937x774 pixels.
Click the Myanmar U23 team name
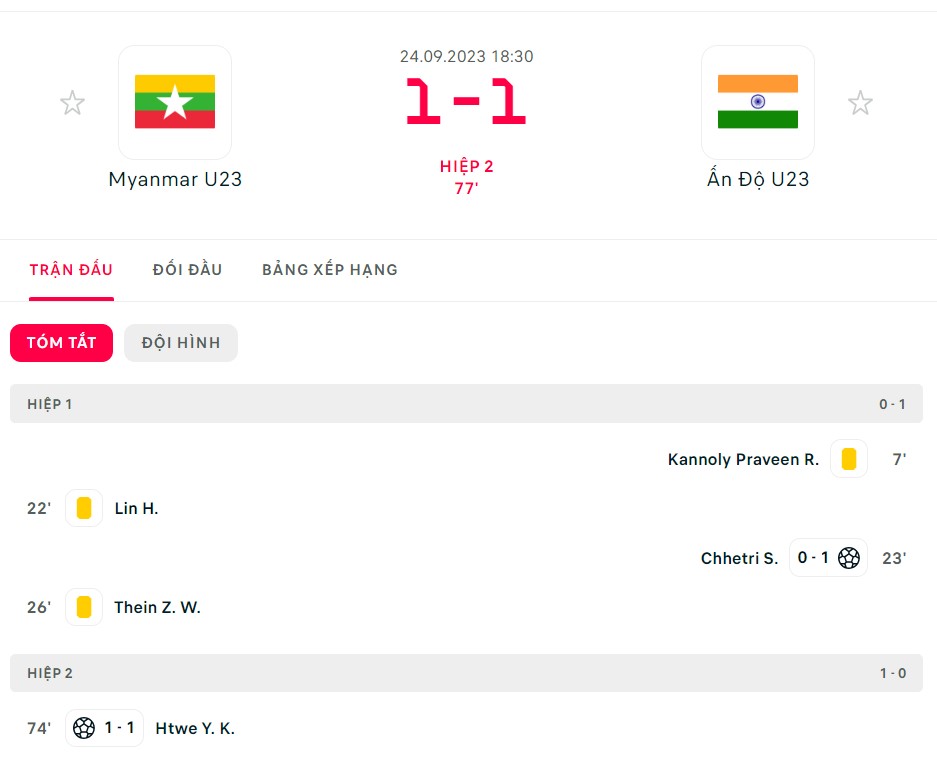175,179
